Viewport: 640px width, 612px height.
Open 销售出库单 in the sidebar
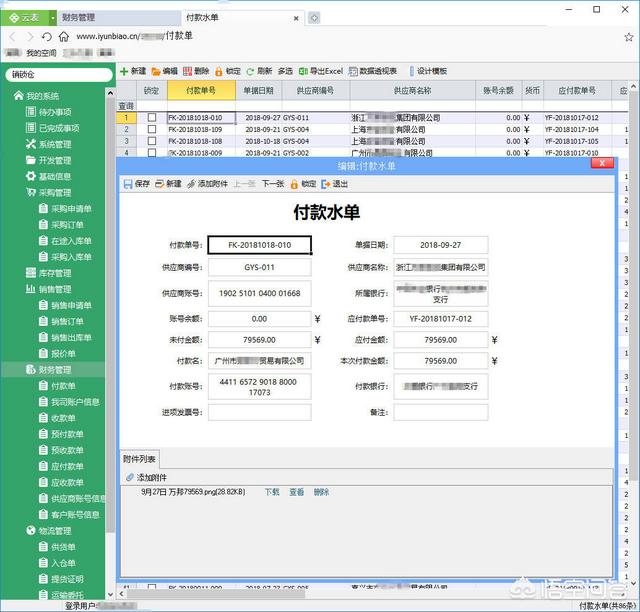pos(65,337)
